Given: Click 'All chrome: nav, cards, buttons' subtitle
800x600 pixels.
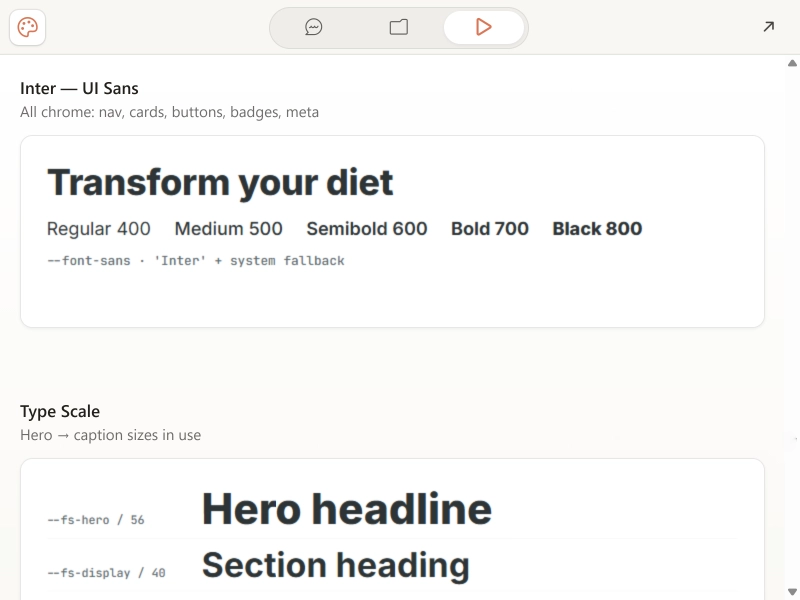Looking at the screenshot, I should [x=169, y=112].
